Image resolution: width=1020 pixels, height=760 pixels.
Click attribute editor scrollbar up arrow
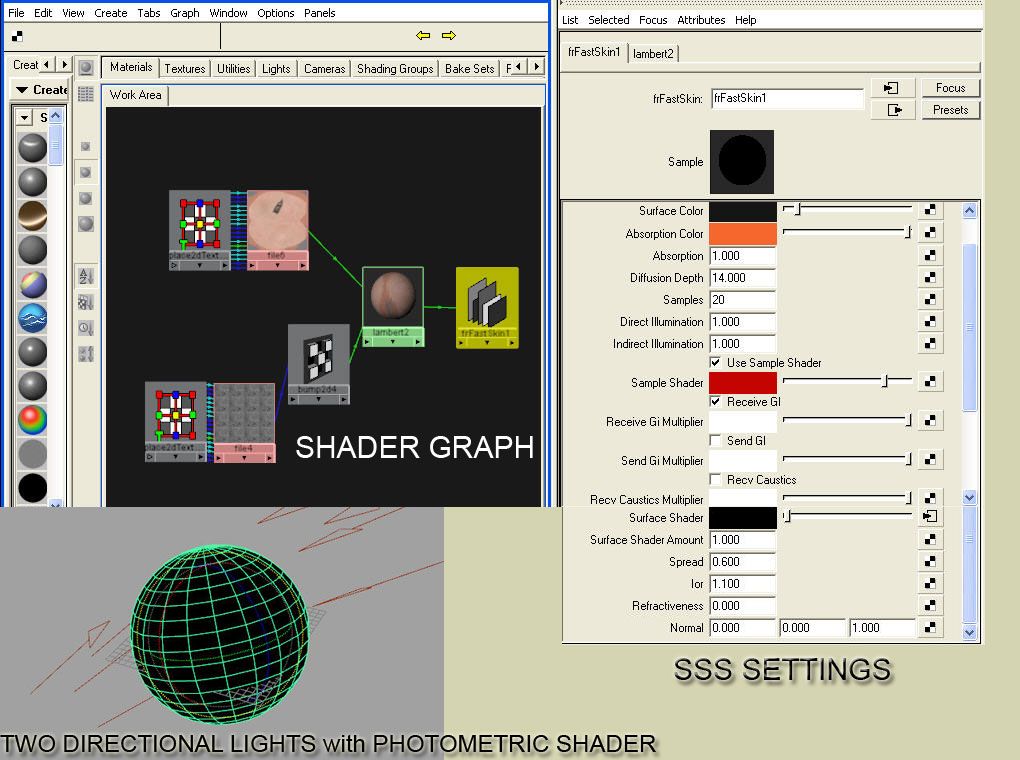(969, 210)
